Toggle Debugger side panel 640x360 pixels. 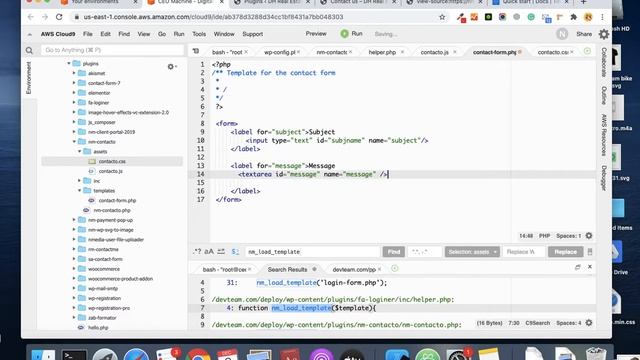tap(604, 178)
